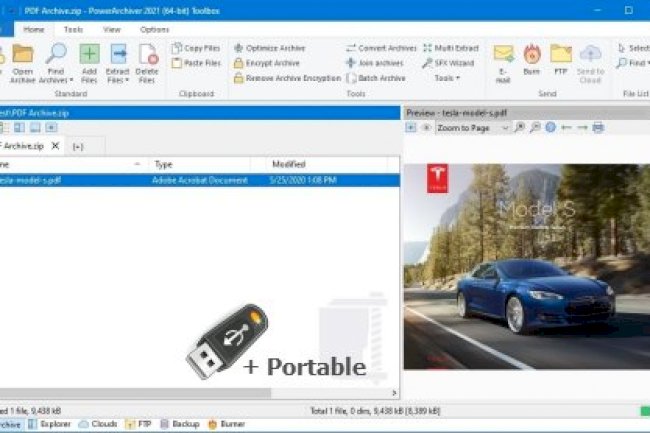Expand the Extract Files dropdown arrow
The image size is (650, 433).
[127, 80]
